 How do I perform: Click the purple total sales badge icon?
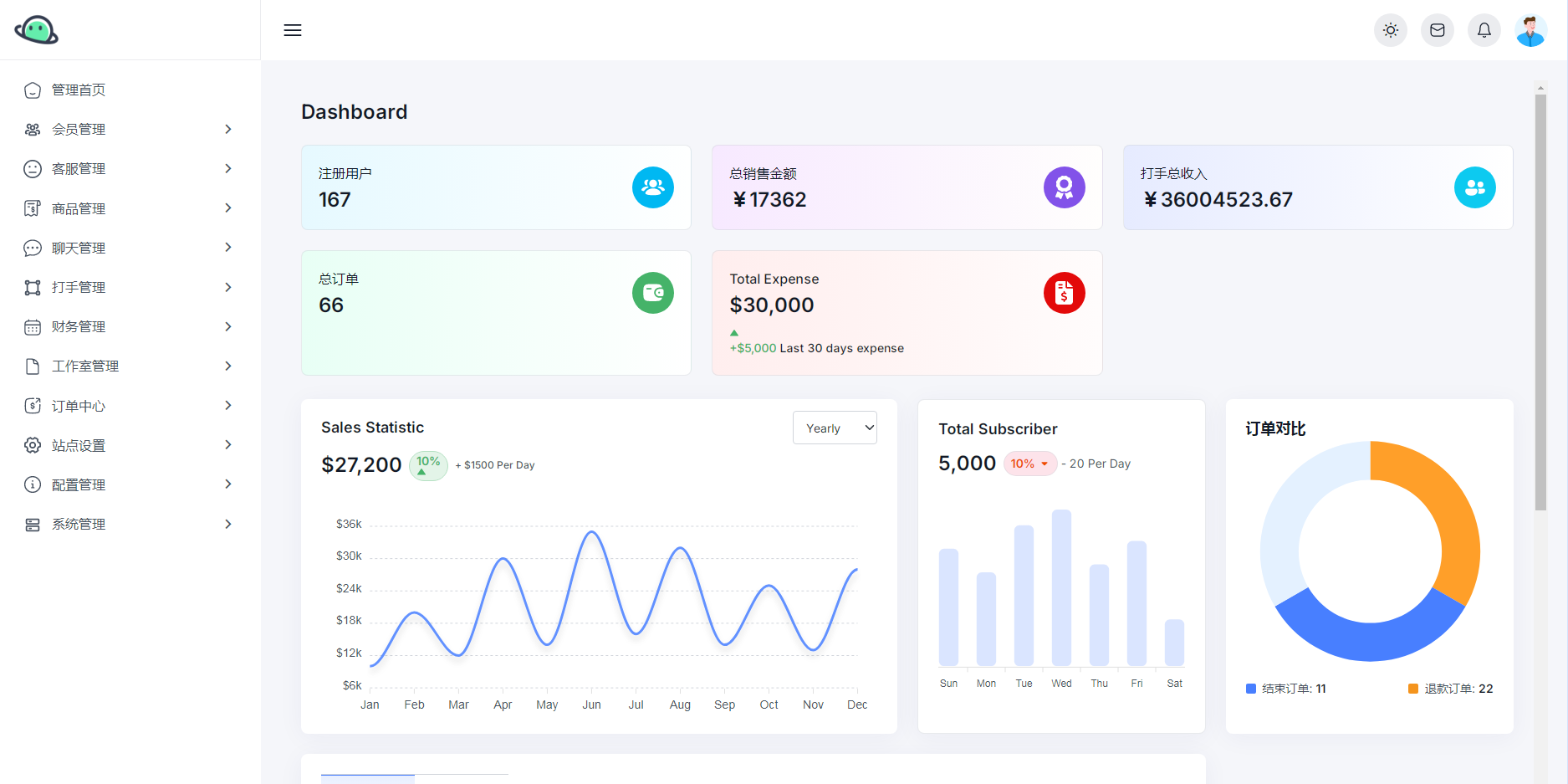(1064, 187)
